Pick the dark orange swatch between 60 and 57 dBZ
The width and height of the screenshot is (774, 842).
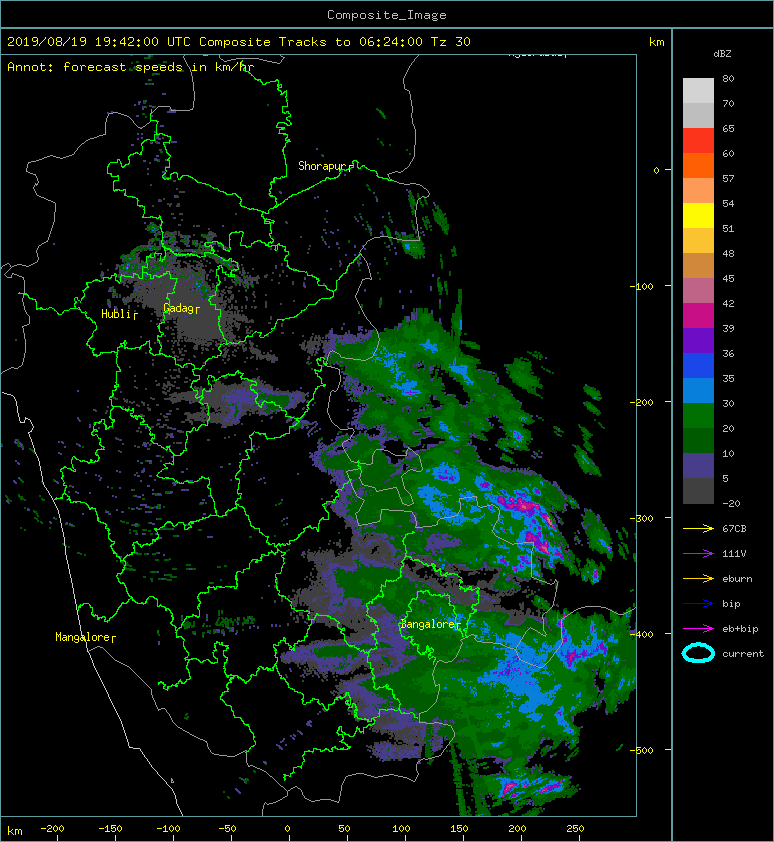(698, 165)
